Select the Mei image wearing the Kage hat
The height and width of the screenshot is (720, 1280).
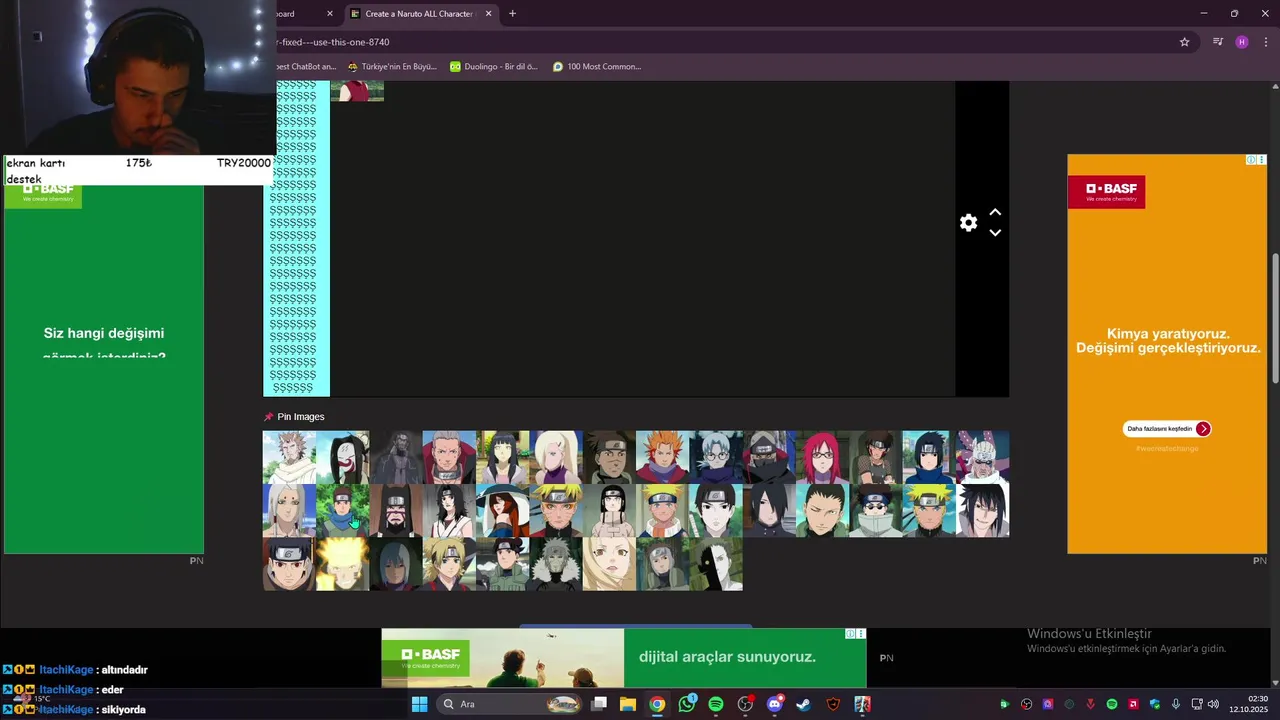[502, 511]
